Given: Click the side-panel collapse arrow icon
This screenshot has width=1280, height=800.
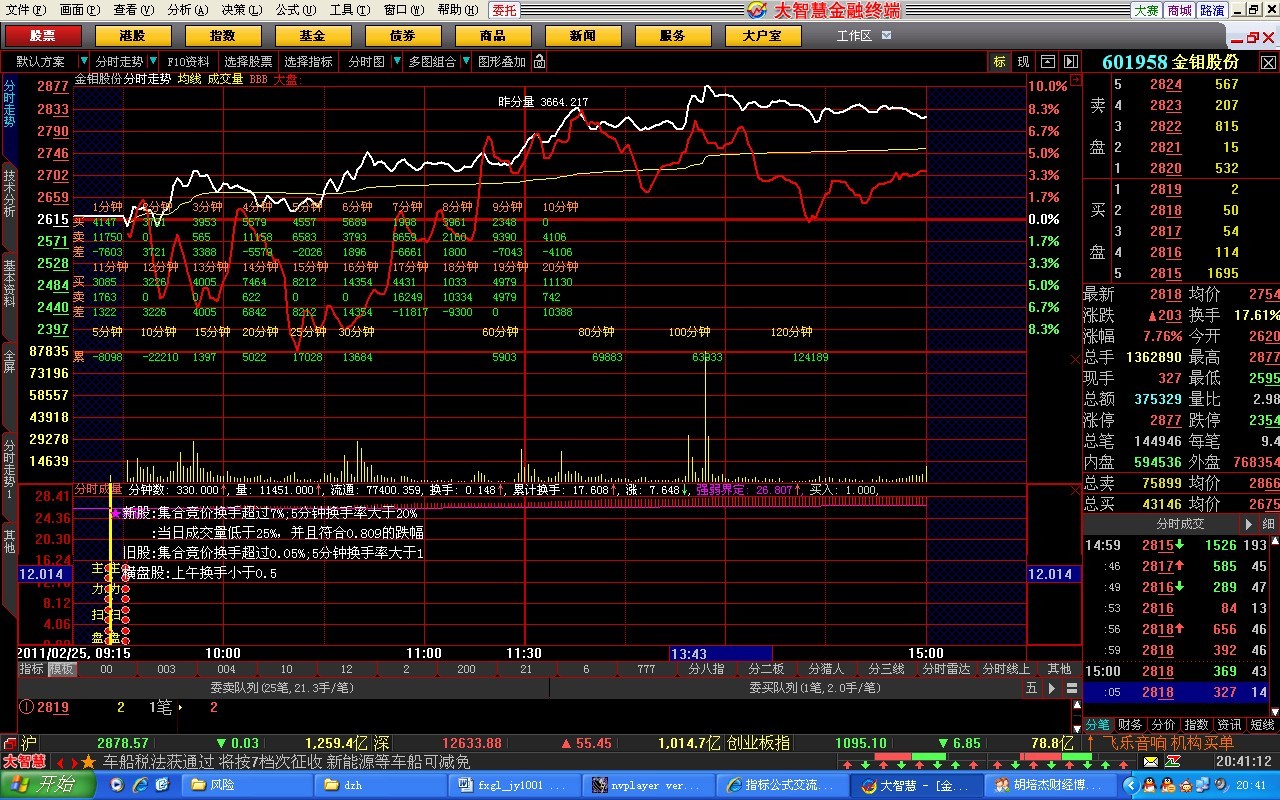Looking at the screenshot, I should click(x=1071, y=62).
